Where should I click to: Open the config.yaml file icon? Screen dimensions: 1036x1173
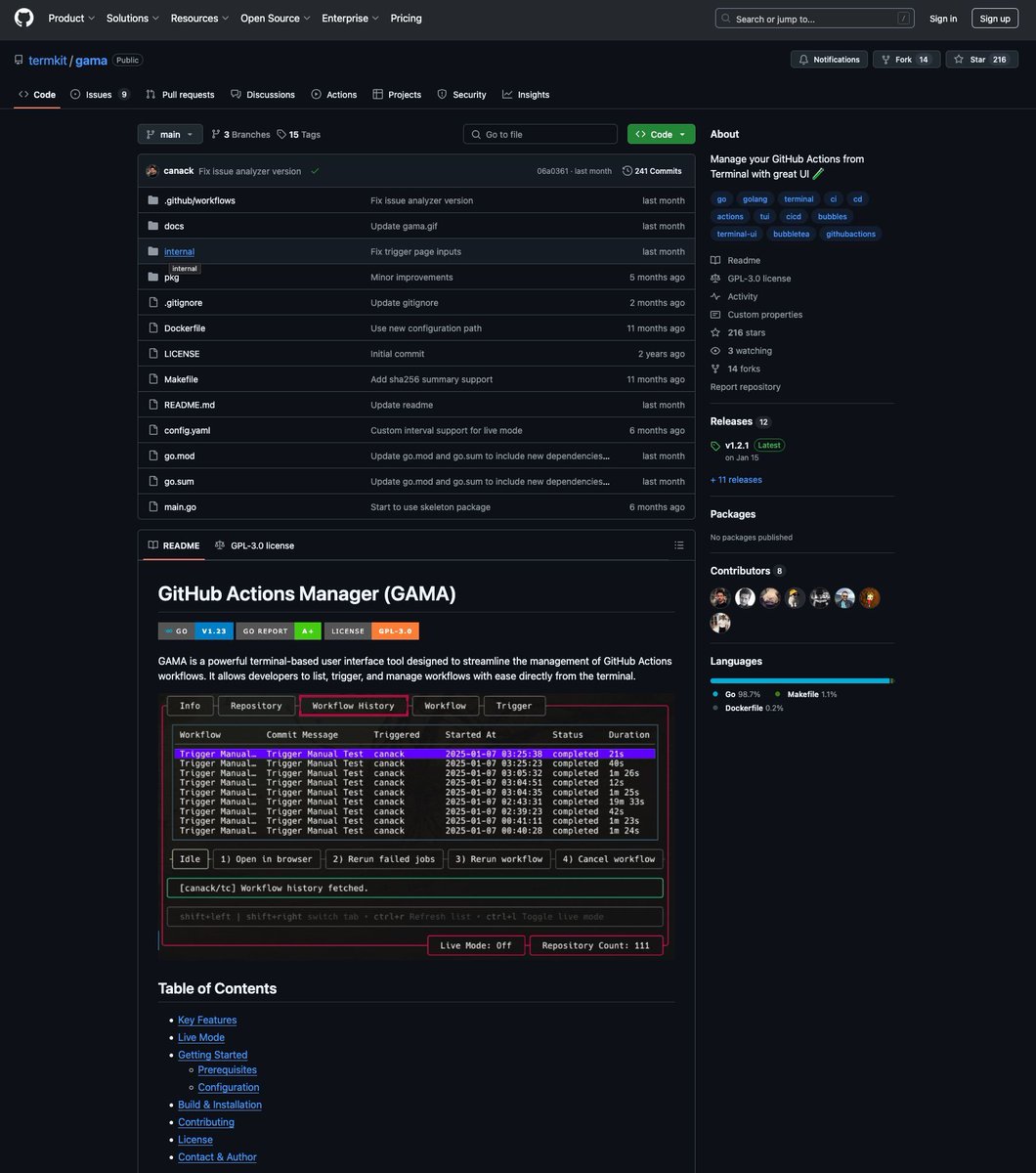click(x=153, y=430)
